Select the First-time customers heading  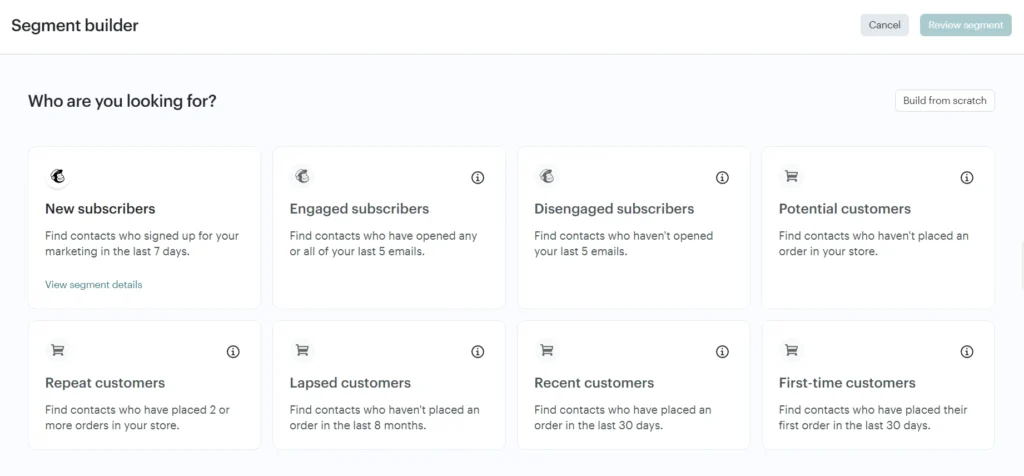(x=847, y=383)
